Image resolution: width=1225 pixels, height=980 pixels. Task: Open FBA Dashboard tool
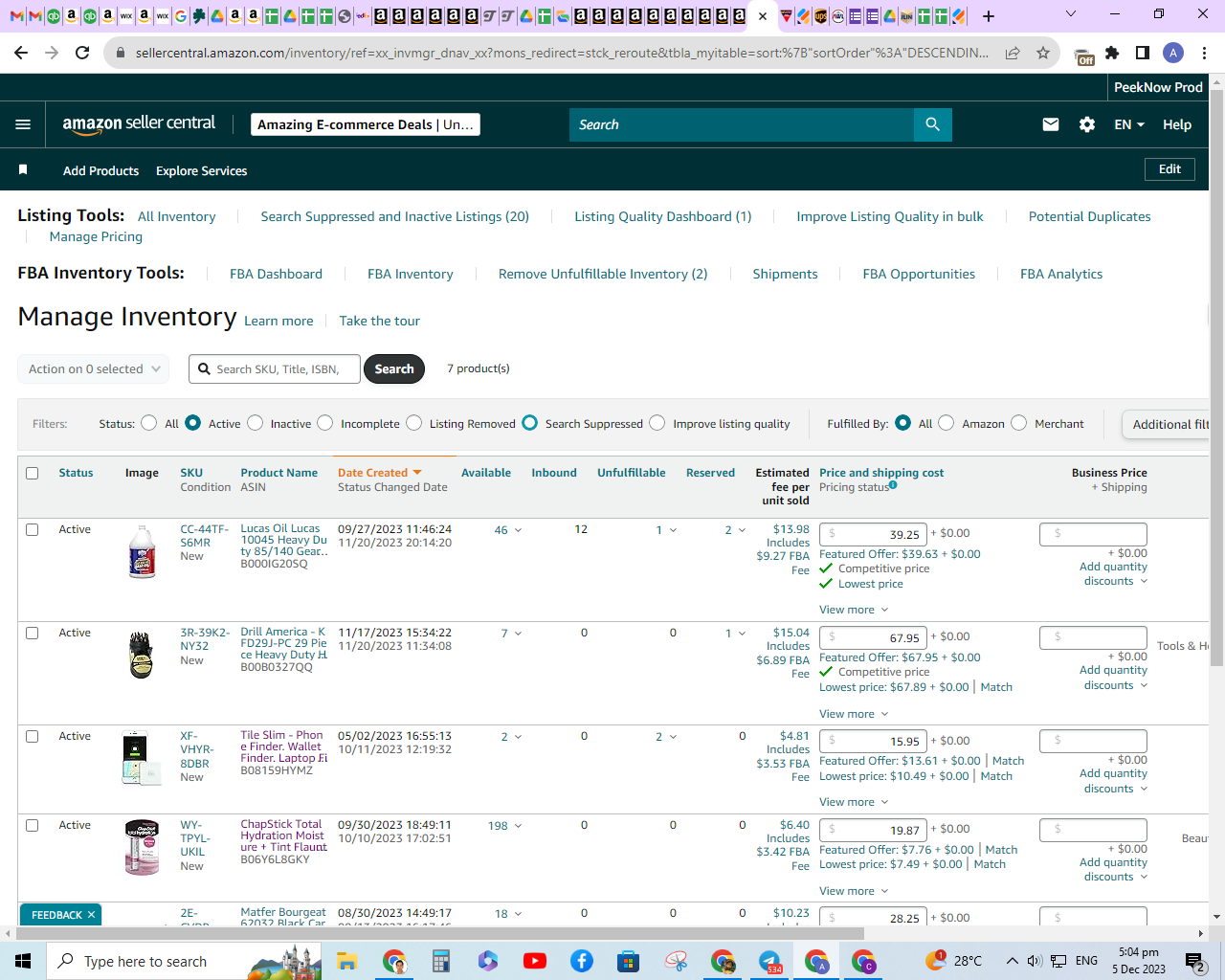(x=276, y=274)
